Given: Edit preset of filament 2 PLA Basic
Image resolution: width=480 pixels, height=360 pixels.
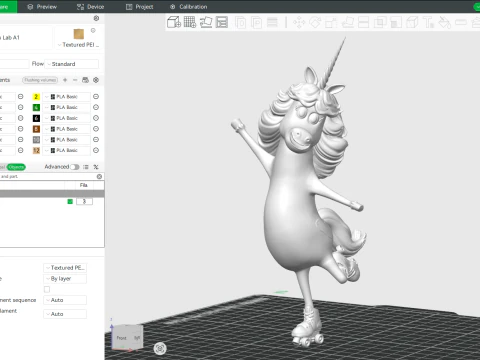Looking at the screenshot, I should tap(96, 97).
